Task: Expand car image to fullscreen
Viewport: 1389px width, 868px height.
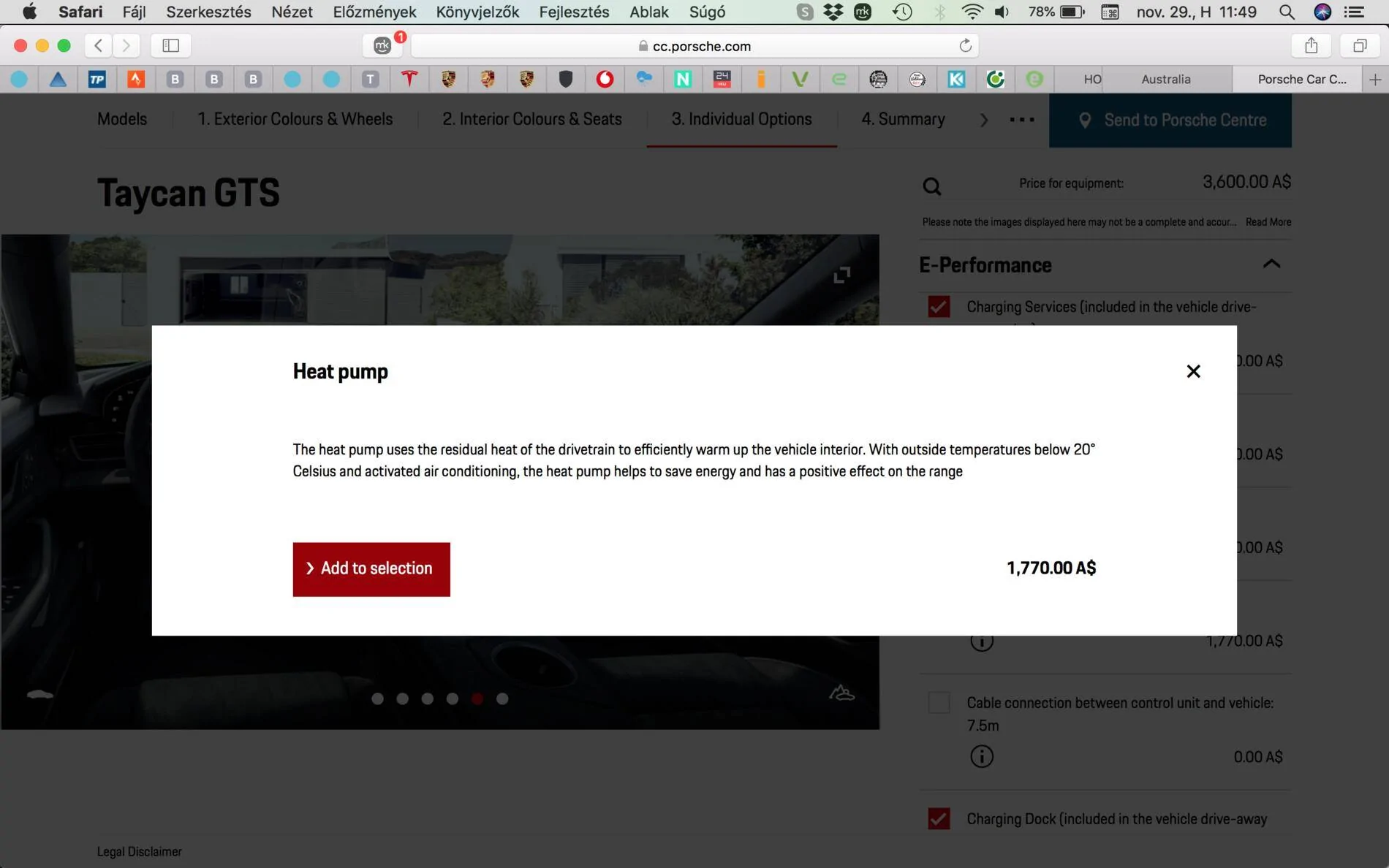Action: tap(841, 275)
